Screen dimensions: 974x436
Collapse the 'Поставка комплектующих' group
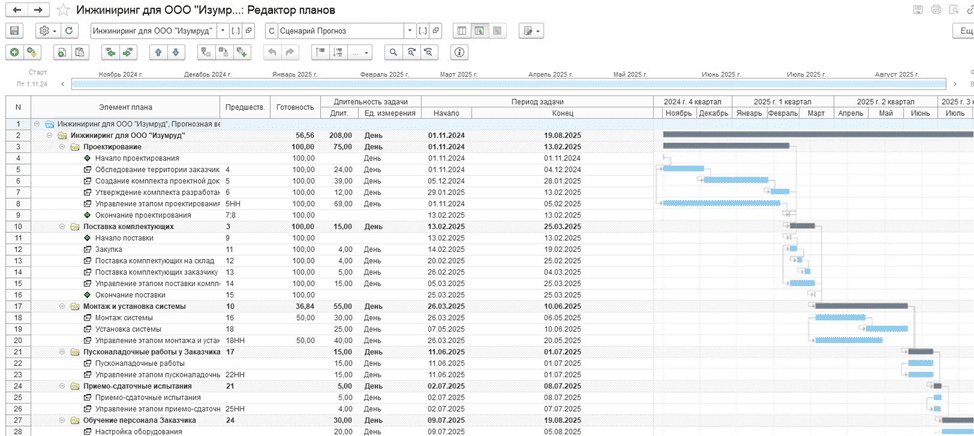pyautogui.click(x=61, y=226)
